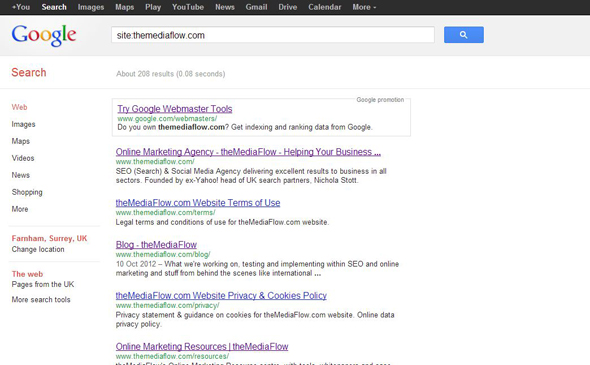This screenshot has width=590, height=365.
Task: Go to Images in the top black bar
Action: pos(91,7)
